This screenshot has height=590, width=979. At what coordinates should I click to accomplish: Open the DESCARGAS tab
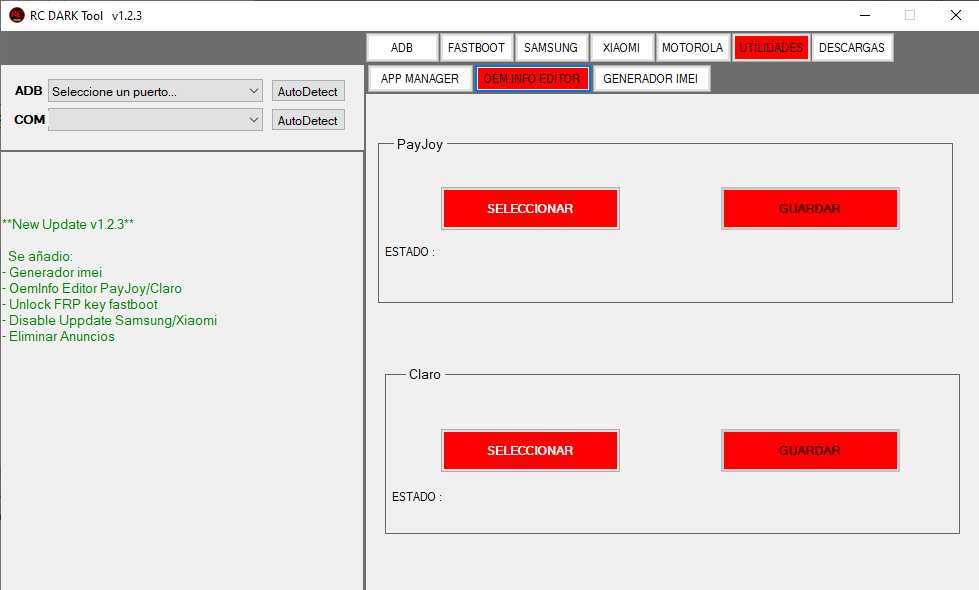coord(851,48)
